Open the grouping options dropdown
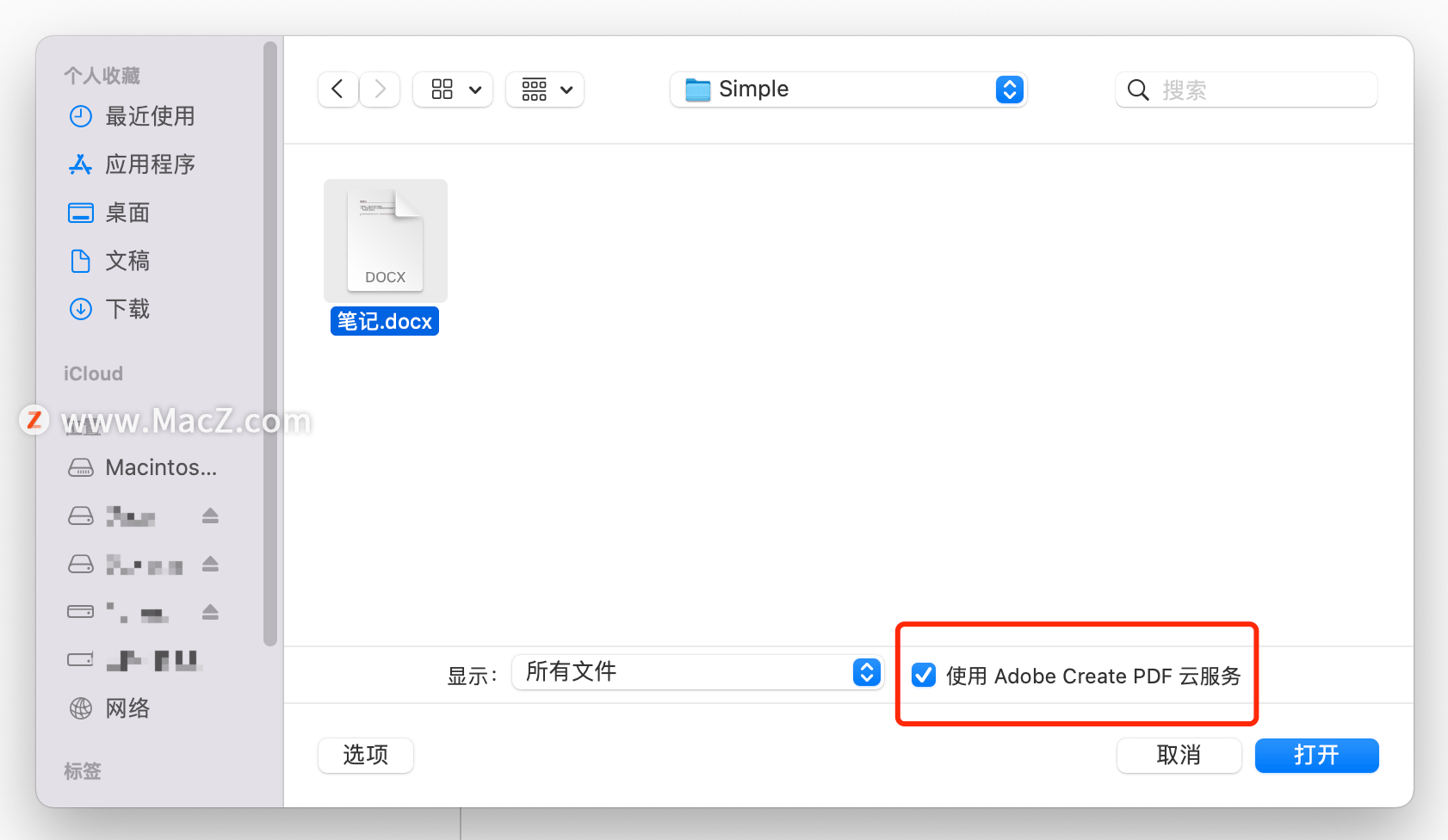Screen dimensions: 1448x840 coord(545,90)
